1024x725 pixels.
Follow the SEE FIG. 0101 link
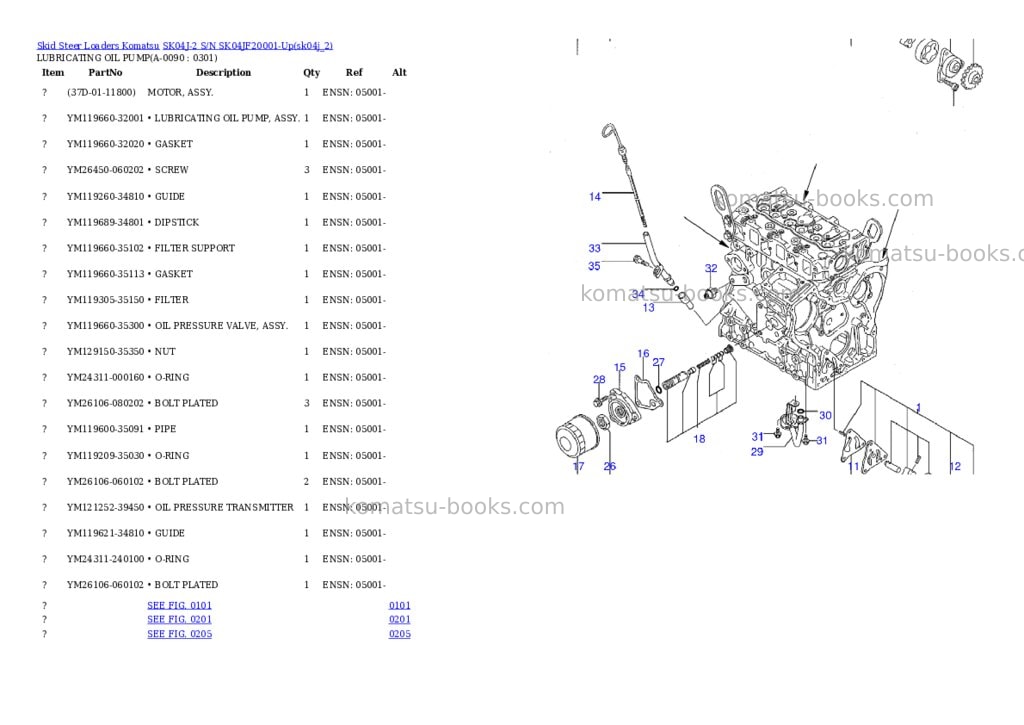pyautogui.click(x=180, y=605)
